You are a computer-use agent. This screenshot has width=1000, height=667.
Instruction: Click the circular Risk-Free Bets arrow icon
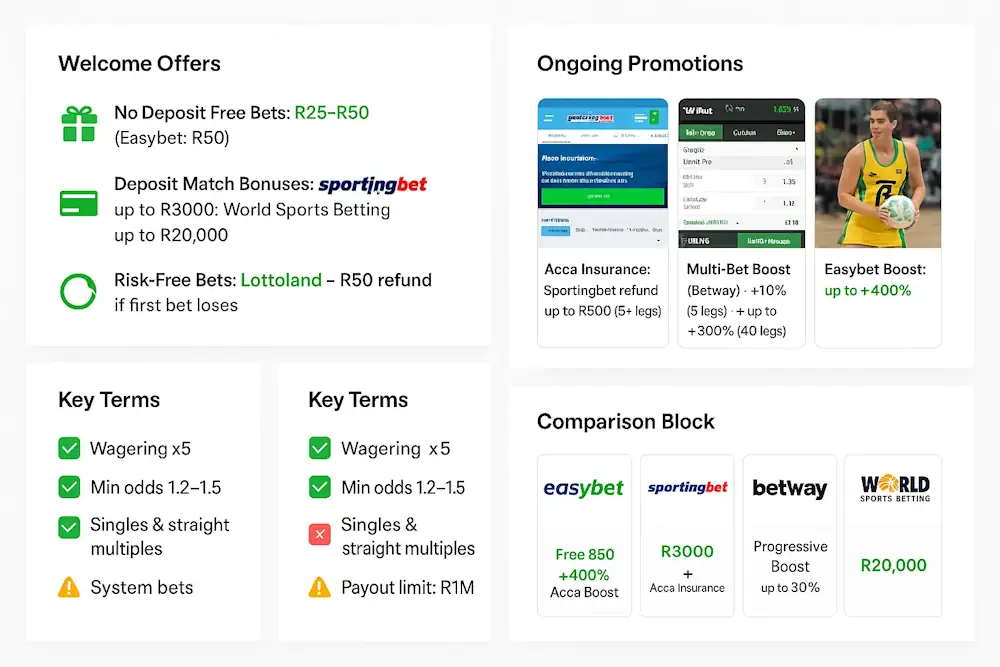[78, 291]
